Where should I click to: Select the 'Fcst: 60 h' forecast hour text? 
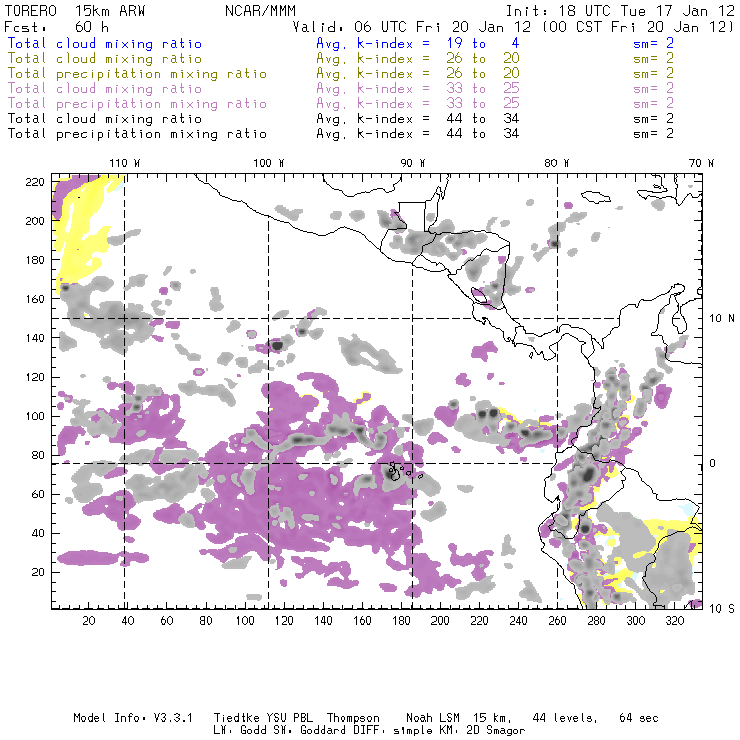(x=56, y=27)
